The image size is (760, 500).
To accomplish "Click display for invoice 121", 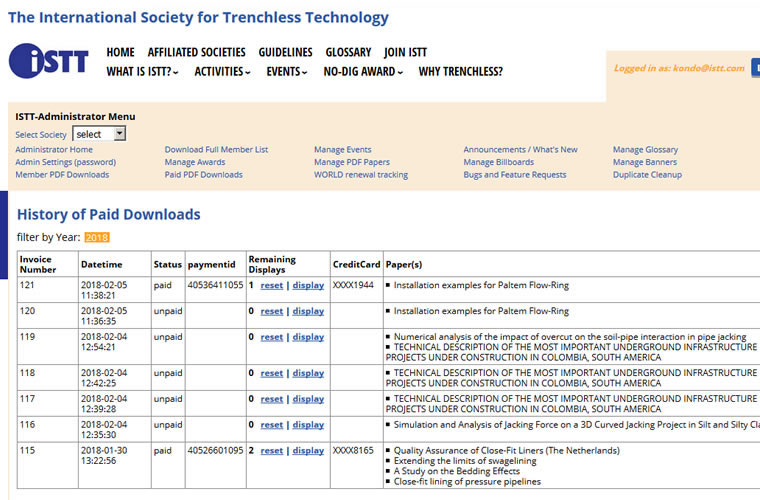I will pyautogui.click(x=308, y=285).
